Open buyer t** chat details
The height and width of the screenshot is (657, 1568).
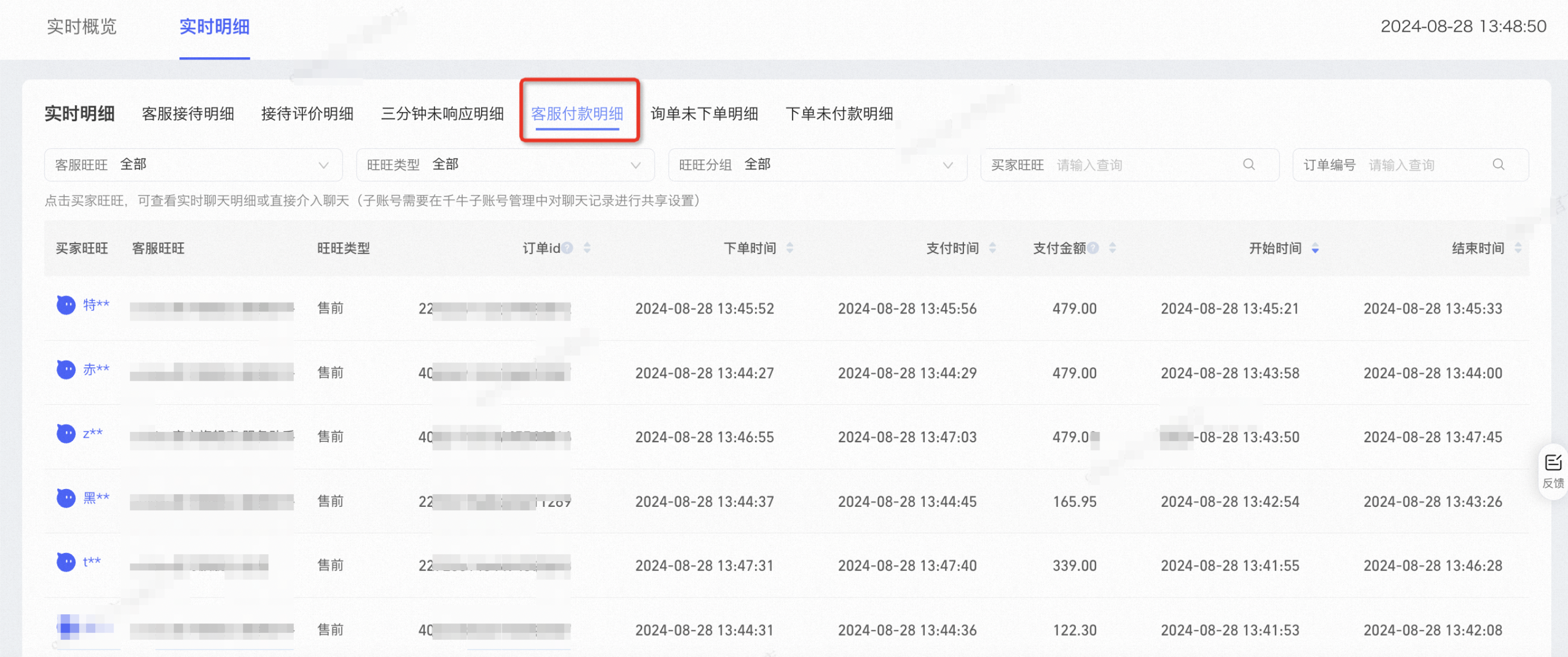click(x=92, y=562)
